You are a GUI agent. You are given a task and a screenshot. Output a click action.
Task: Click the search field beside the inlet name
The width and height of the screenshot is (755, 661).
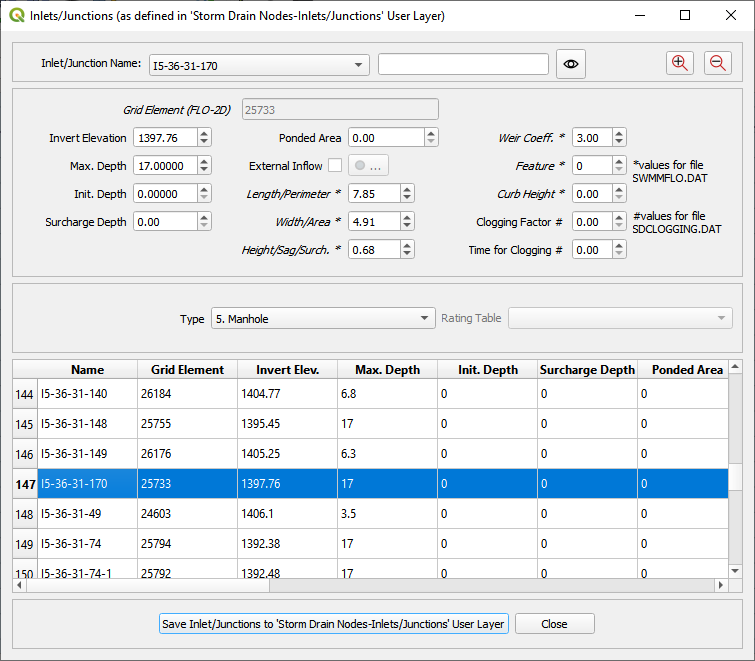tap(463, 65)
